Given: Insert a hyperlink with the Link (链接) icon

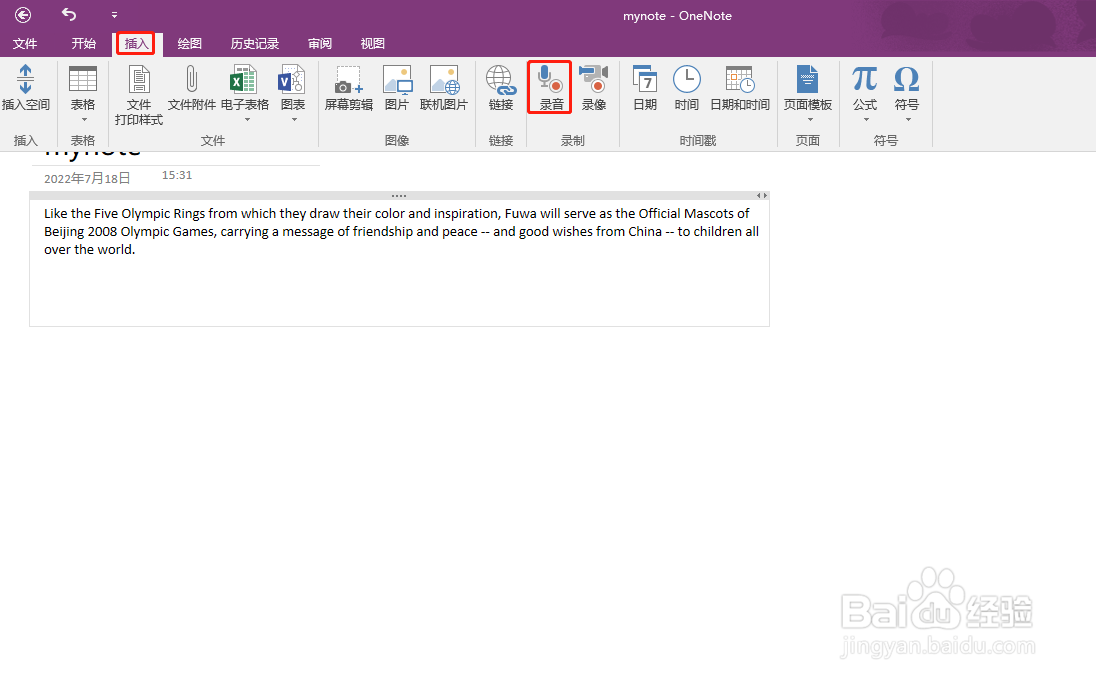Looking at the screenshot, I should click(501, 87).
